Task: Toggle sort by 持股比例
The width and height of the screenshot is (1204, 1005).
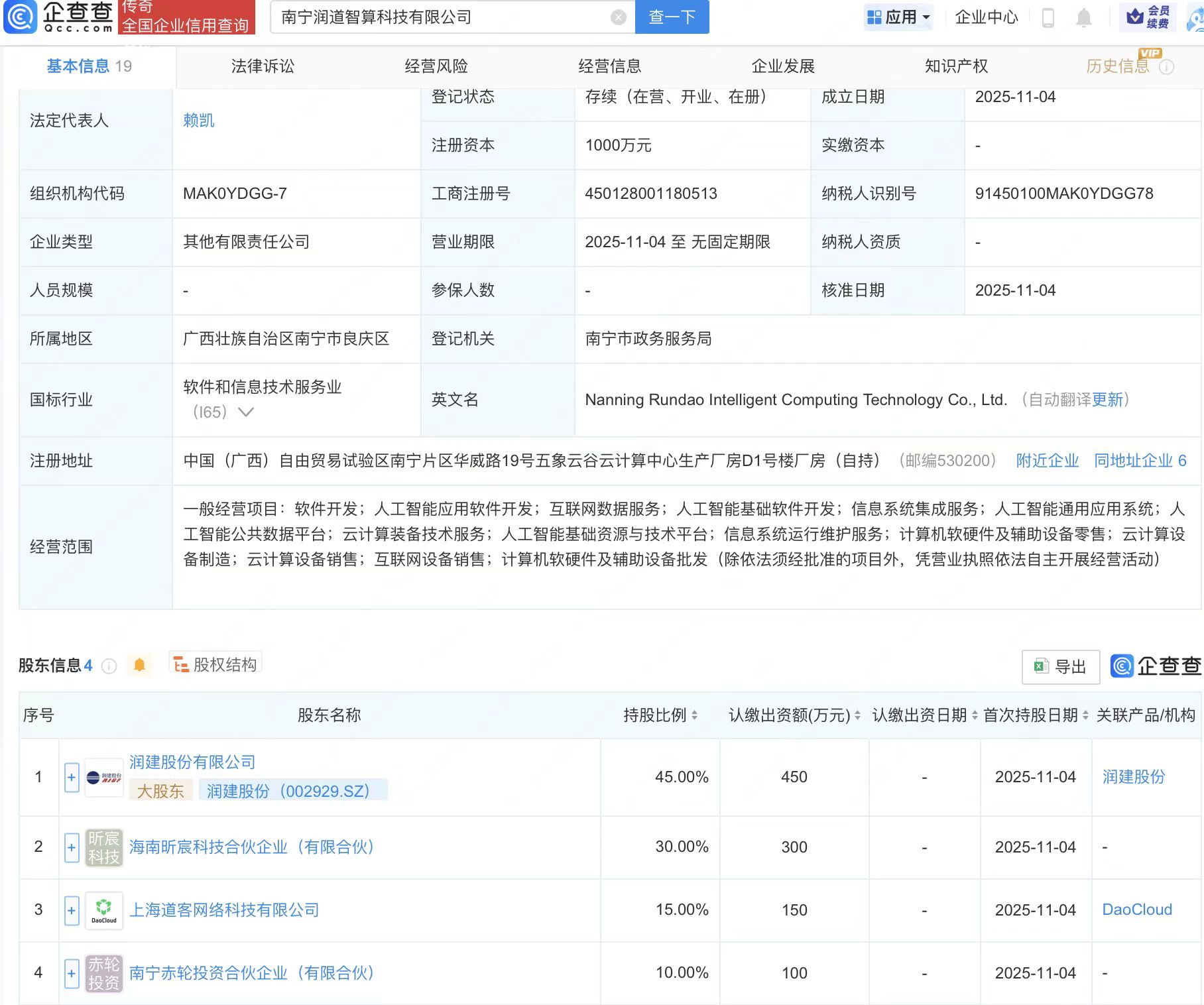Action: 693,715
